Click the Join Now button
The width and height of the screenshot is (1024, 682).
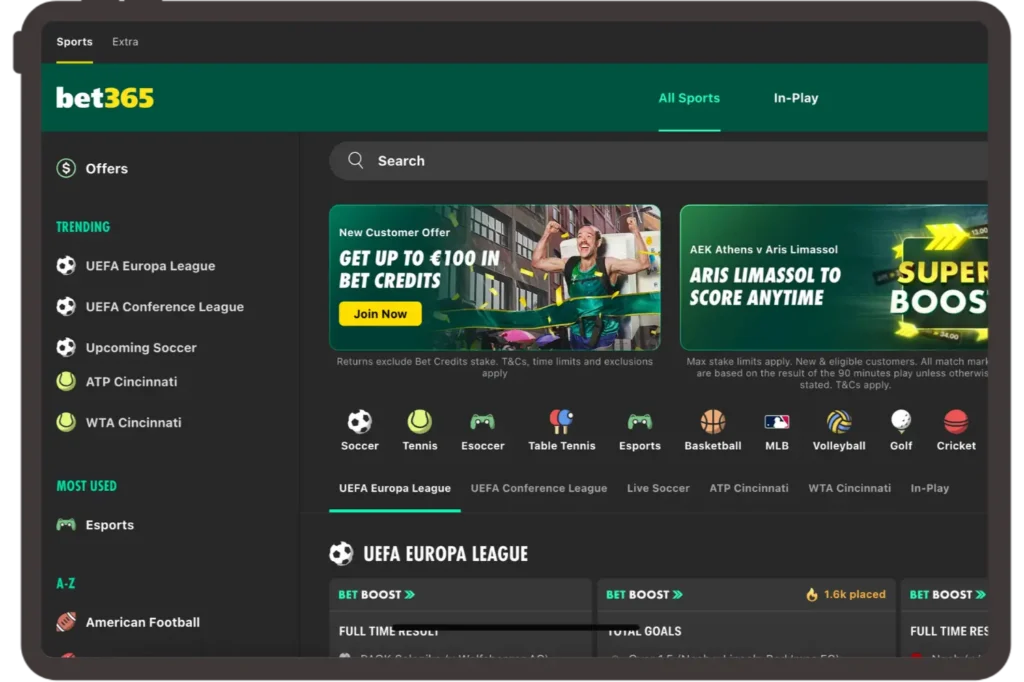380,314
